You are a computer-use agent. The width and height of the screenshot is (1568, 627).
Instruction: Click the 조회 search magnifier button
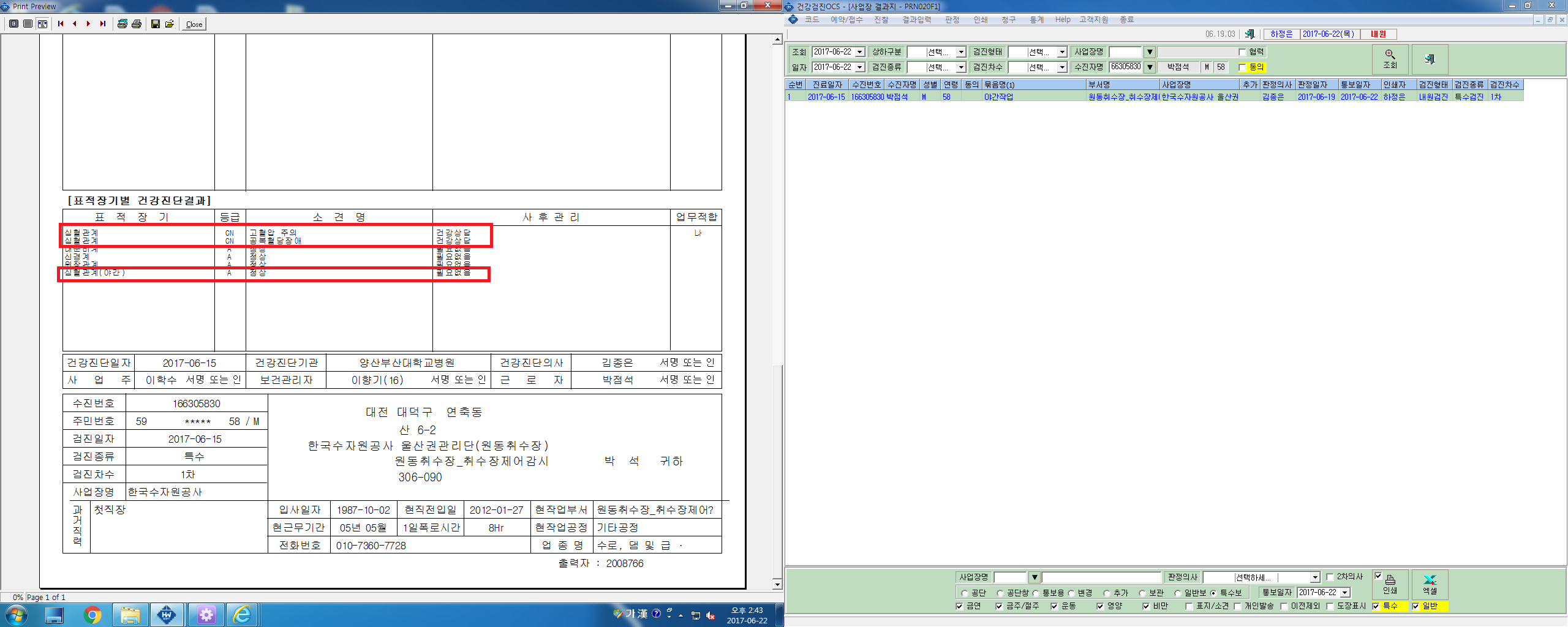coord(1390,59)
